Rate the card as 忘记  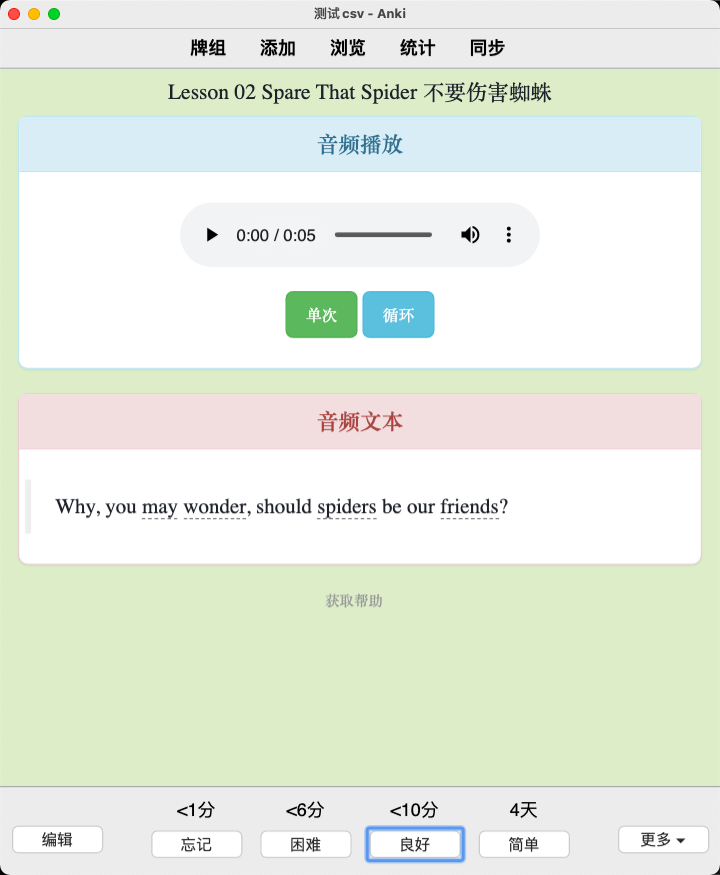(x=196, y=844)
